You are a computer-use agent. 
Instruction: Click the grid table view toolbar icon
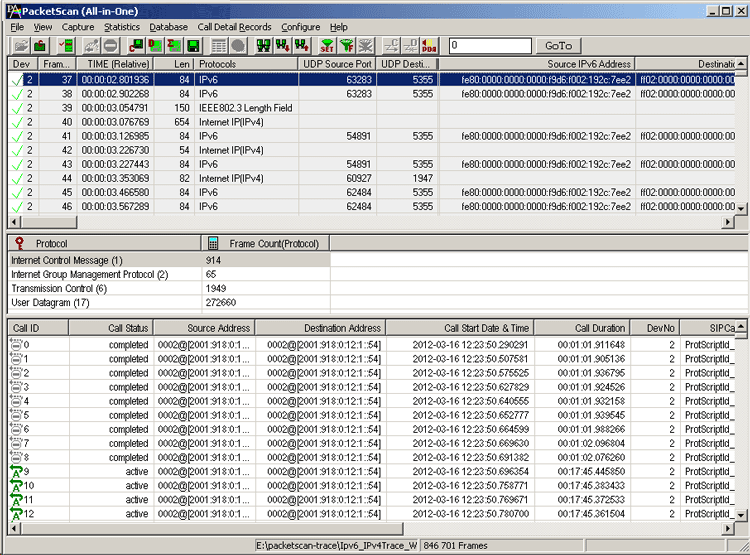coord(219,46)
